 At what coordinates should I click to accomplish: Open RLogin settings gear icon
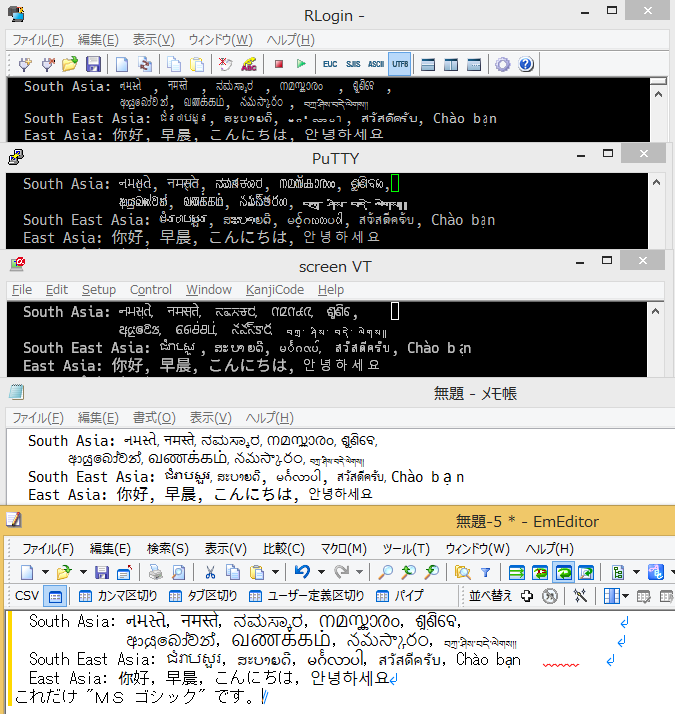(x=503, y=64)
